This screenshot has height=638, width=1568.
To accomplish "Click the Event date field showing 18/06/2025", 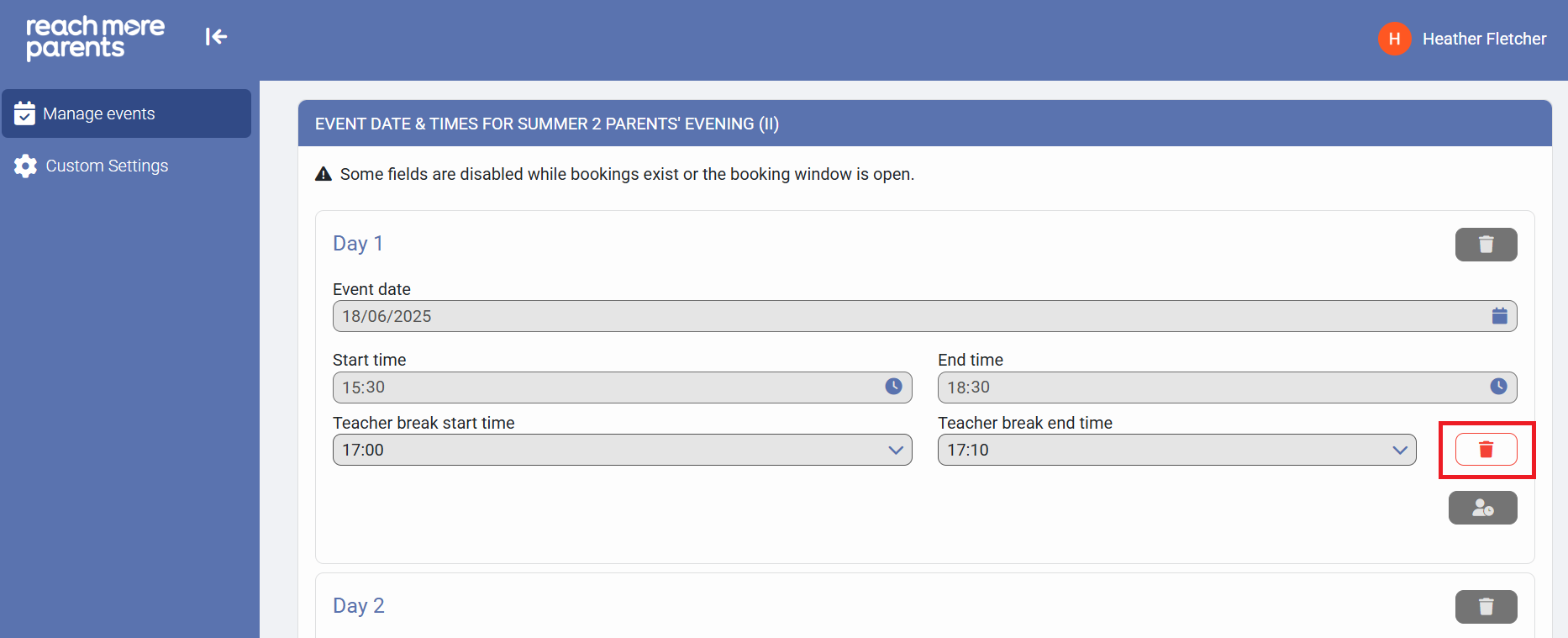I will (908, 316).
